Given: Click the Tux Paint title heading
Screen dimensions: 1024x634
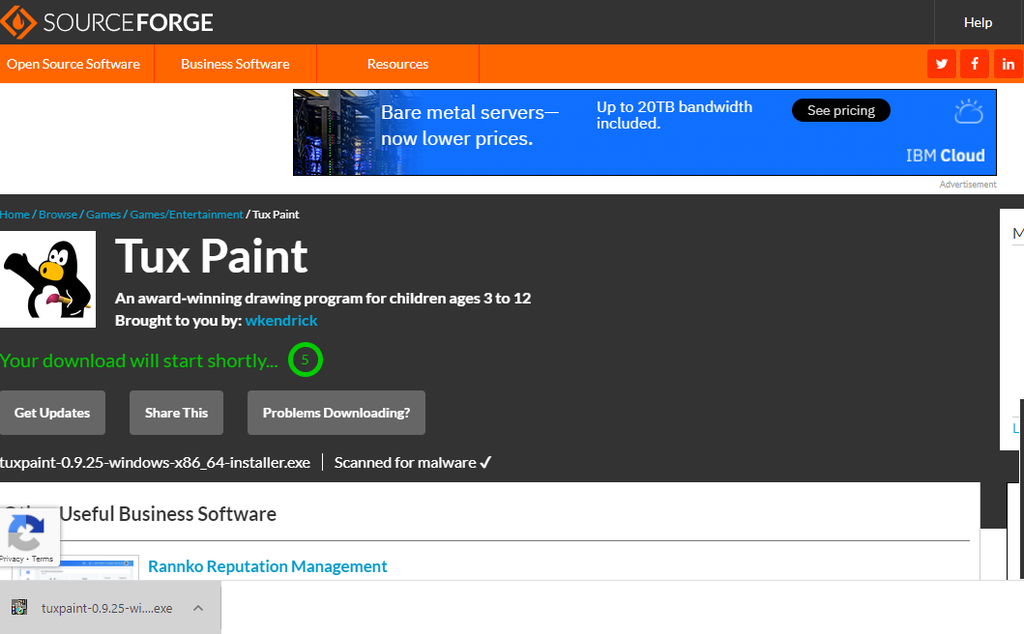Looking at the screenshot, I should click(x=212, y=256).
